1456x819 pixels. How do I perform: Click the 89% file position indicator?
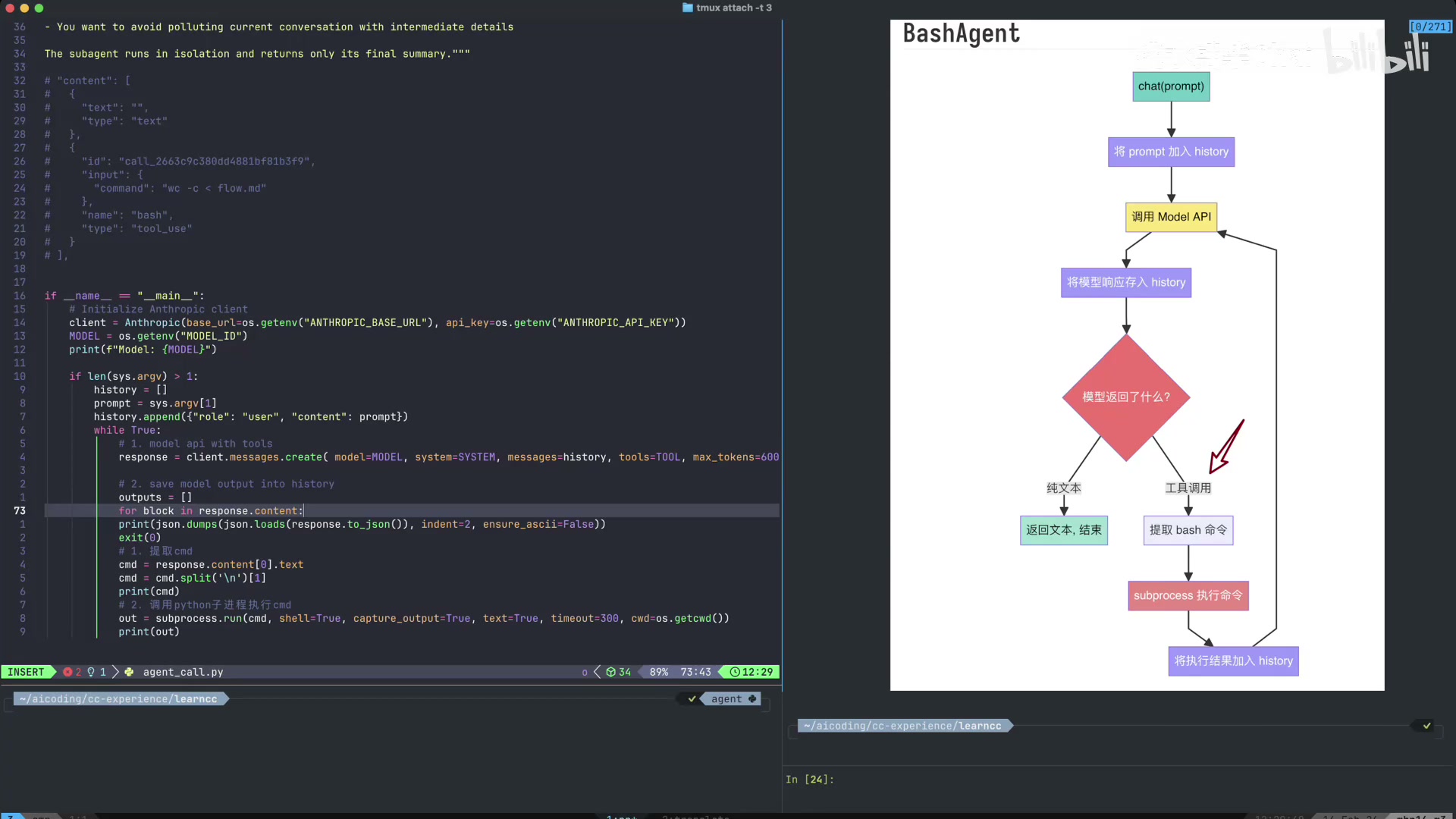[658, 673]
